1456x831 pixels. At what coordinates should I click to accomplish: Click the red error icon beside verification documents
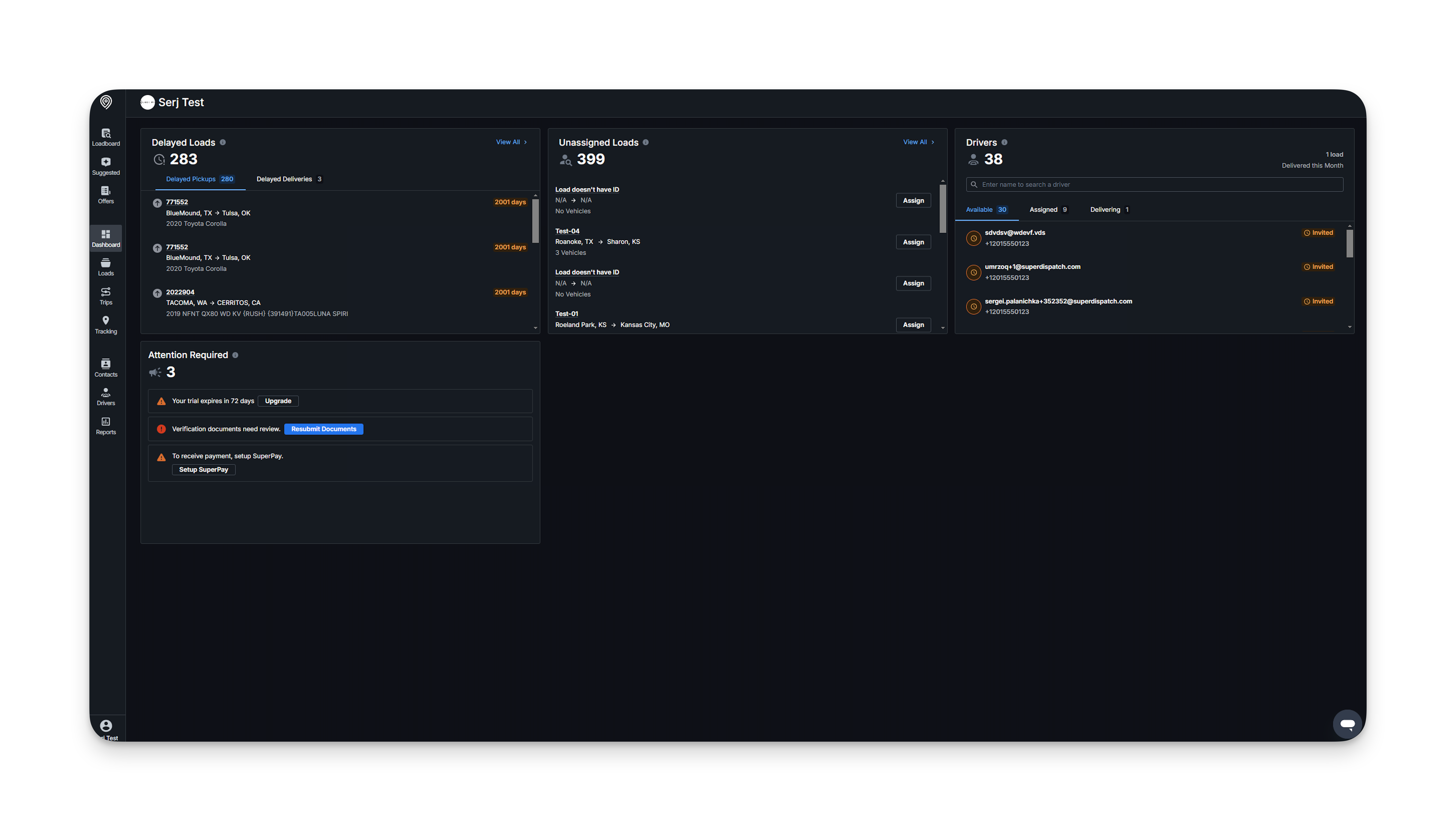(161, 429)
